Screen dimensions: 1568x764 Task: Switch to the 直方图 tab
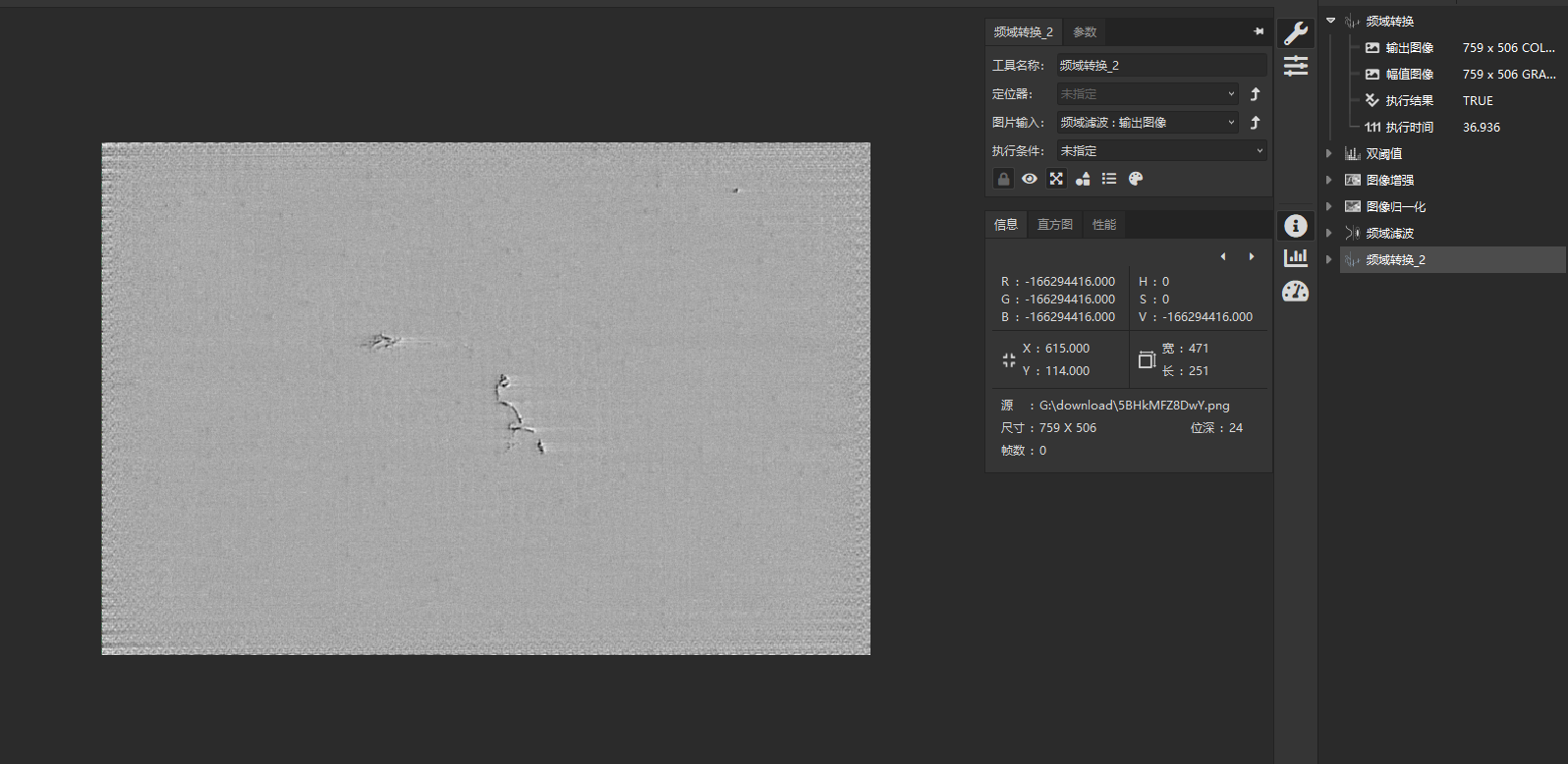pos(1055,225)
